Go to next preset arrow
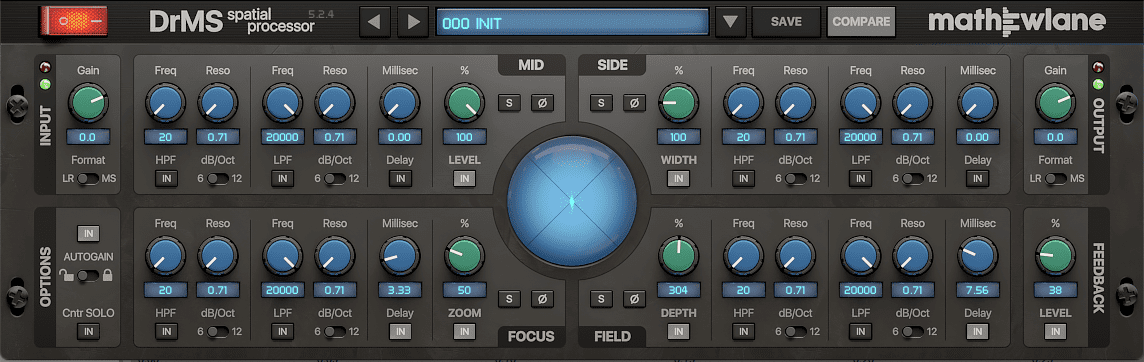Image resolution: width=1144 pixels, height=362 pixels. [414, 22]
